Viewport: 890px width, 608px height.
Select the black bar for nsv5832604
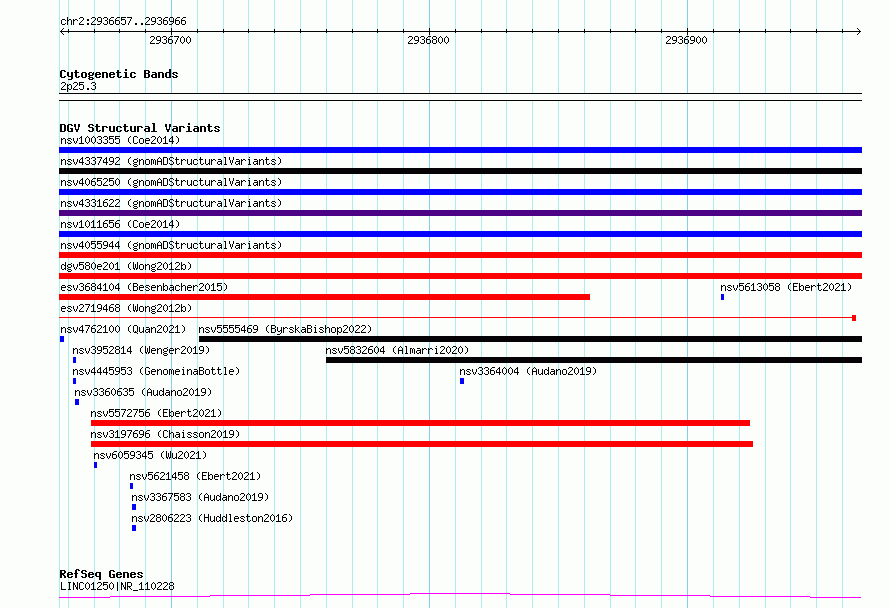594,360
